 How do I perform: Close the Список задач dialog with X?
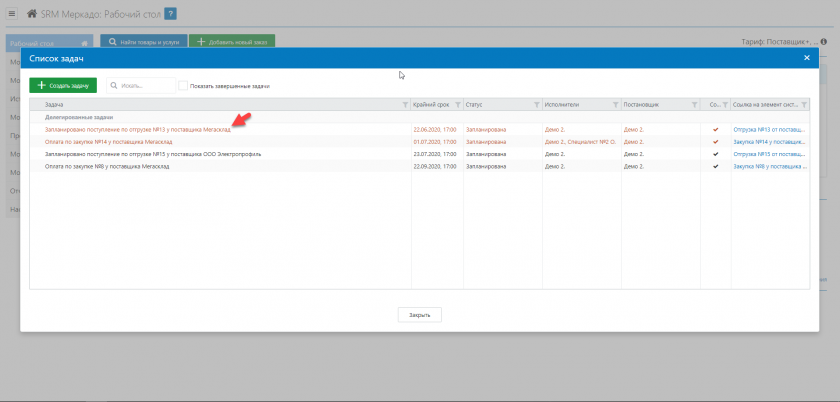(x=807, y=59)
